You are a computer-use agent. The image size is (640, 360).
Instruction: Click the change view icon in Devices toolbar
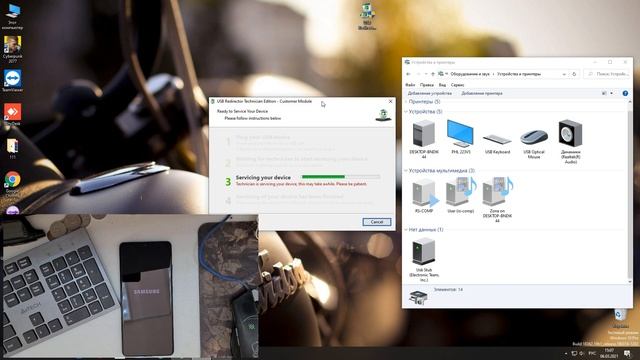coord(604,93)
